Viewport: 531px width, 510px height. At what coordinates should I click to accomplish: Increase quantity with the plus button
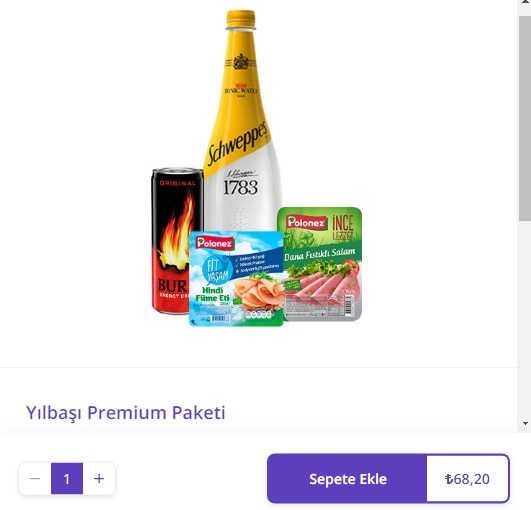[99, 479]
